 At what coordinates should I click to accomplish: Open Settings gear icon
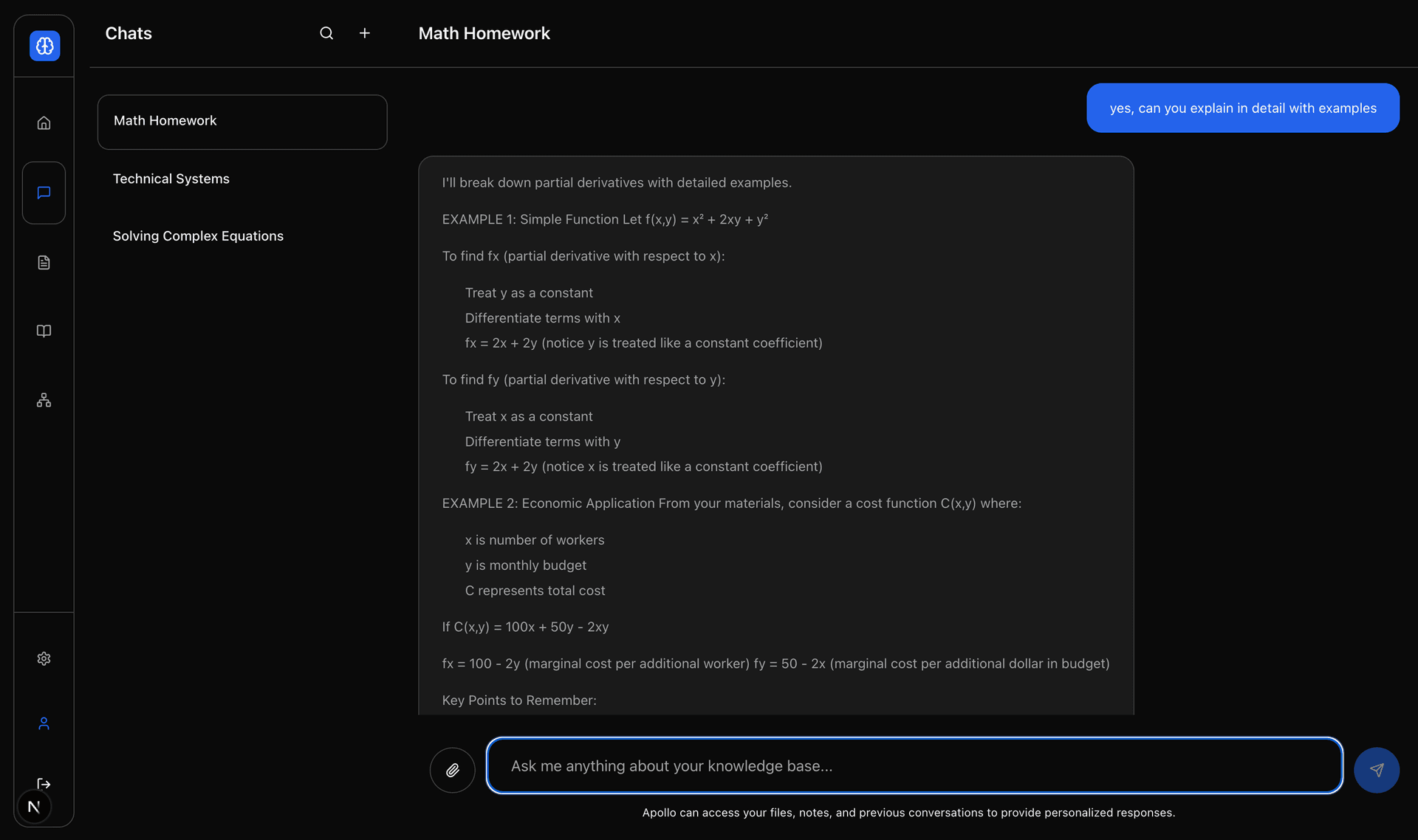[x=44, y=658]
